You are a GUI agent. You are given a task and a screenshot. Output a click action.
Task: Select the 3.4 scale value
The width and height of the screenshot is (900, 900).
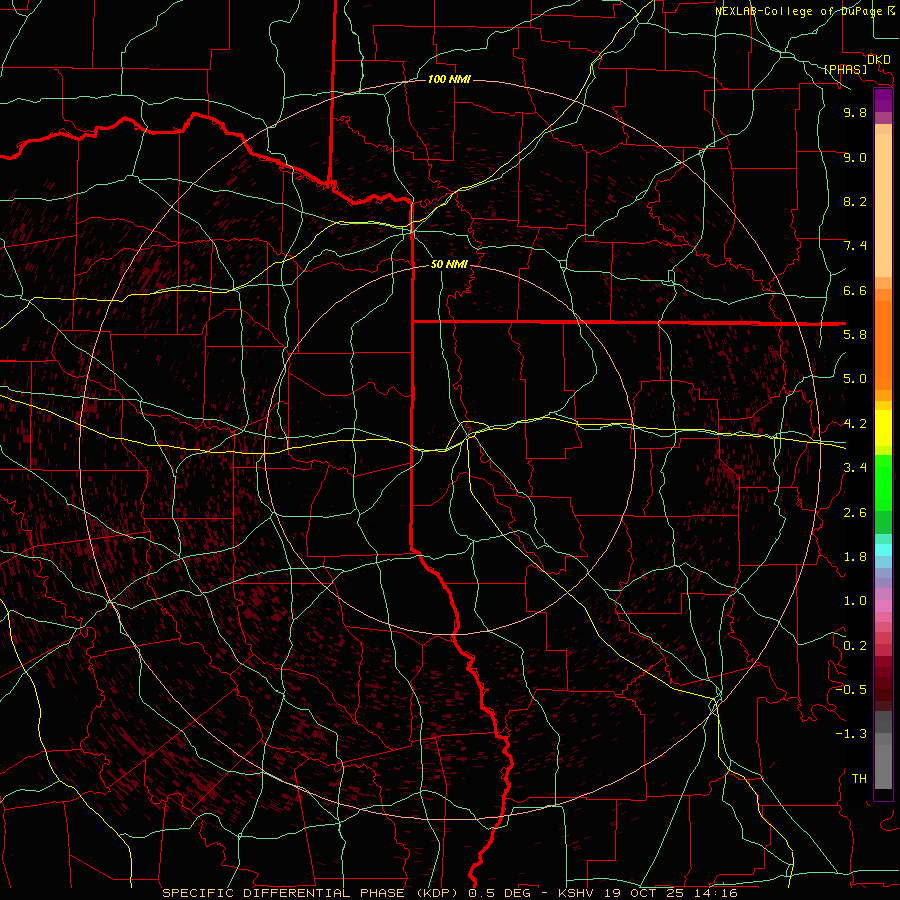click(855, 468)
